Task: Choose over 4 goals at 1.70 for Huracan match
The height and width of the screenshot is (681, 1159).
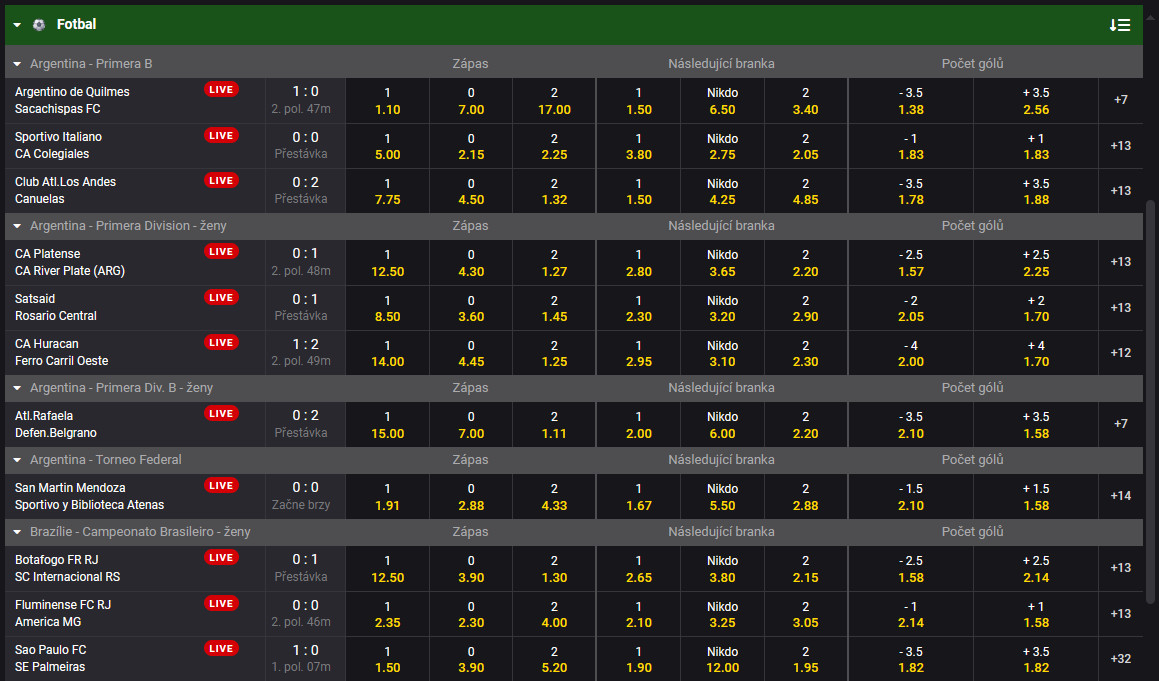Action: tap(1036, 353)
